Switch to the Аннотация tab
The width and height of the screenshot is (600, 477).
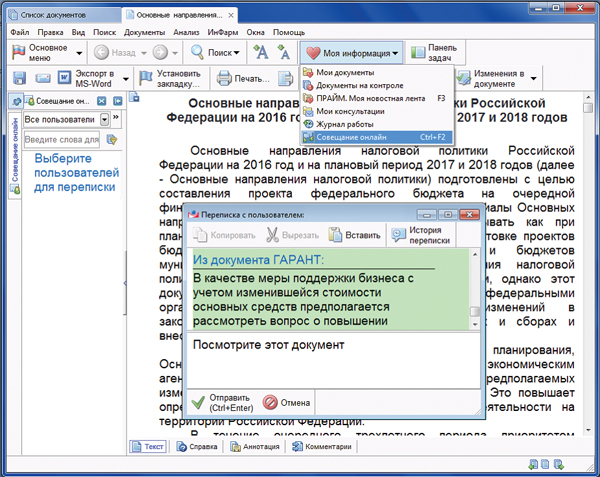pos(255,447)
